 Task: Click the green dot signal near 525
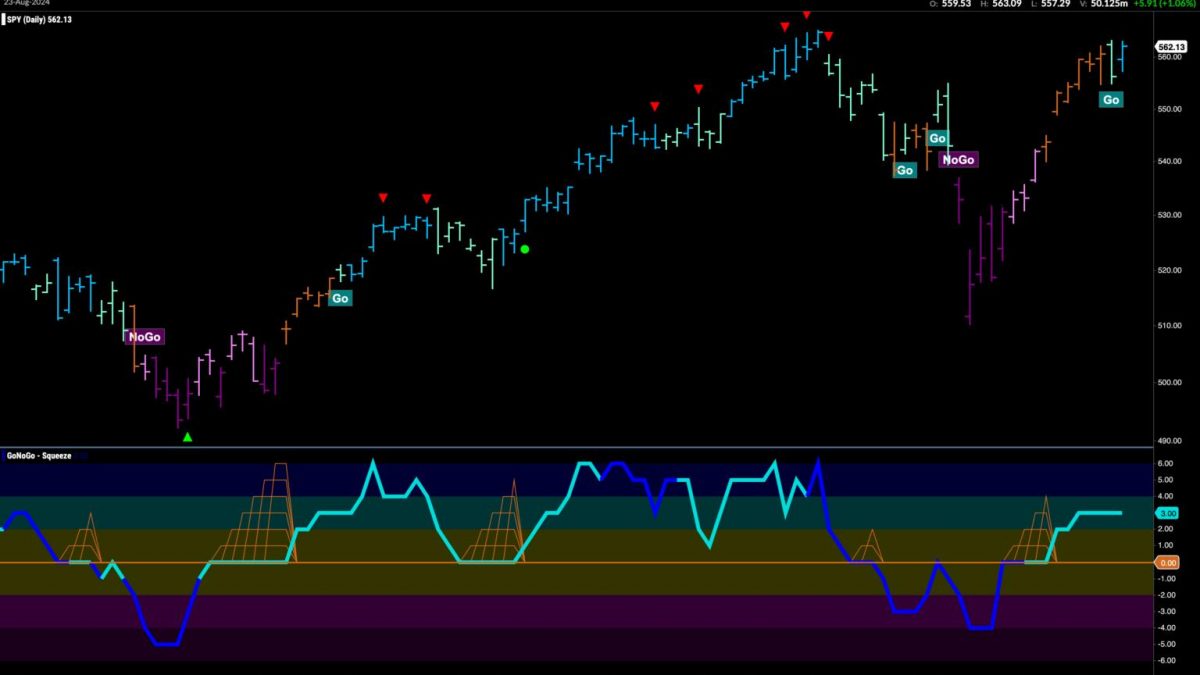pos(525,249)
